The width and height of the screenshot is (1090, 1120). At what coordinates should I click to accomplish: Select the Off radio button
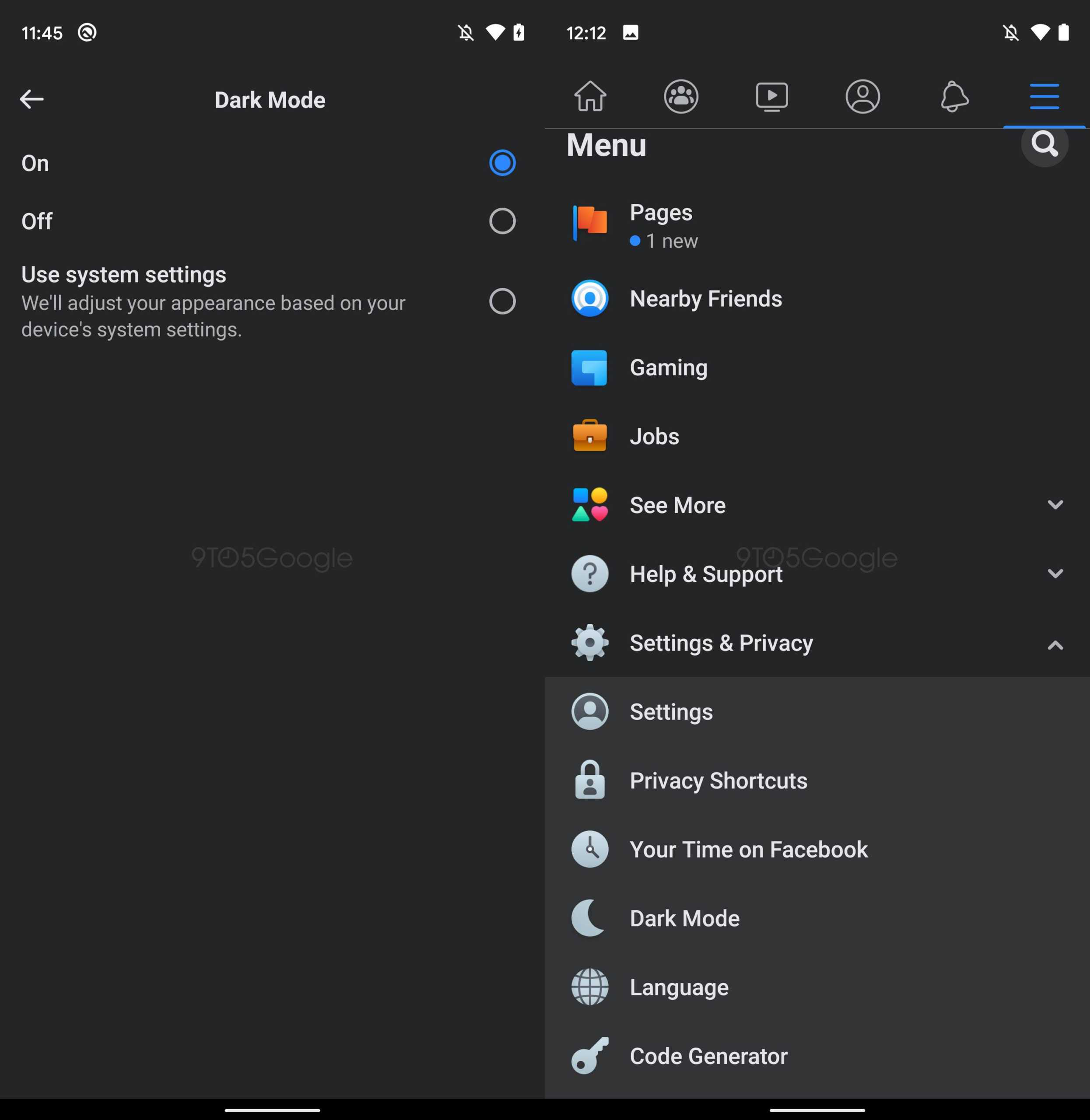(502, 221)
